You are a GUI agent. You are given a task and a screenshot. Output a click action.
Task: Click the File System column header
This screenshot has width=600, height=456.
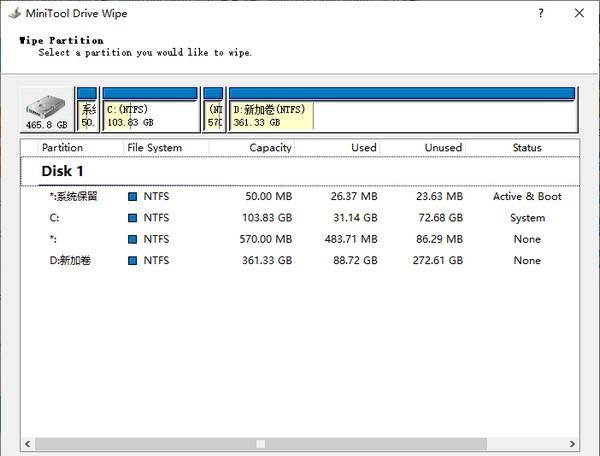pyautogui.click(x=155, y=148)
